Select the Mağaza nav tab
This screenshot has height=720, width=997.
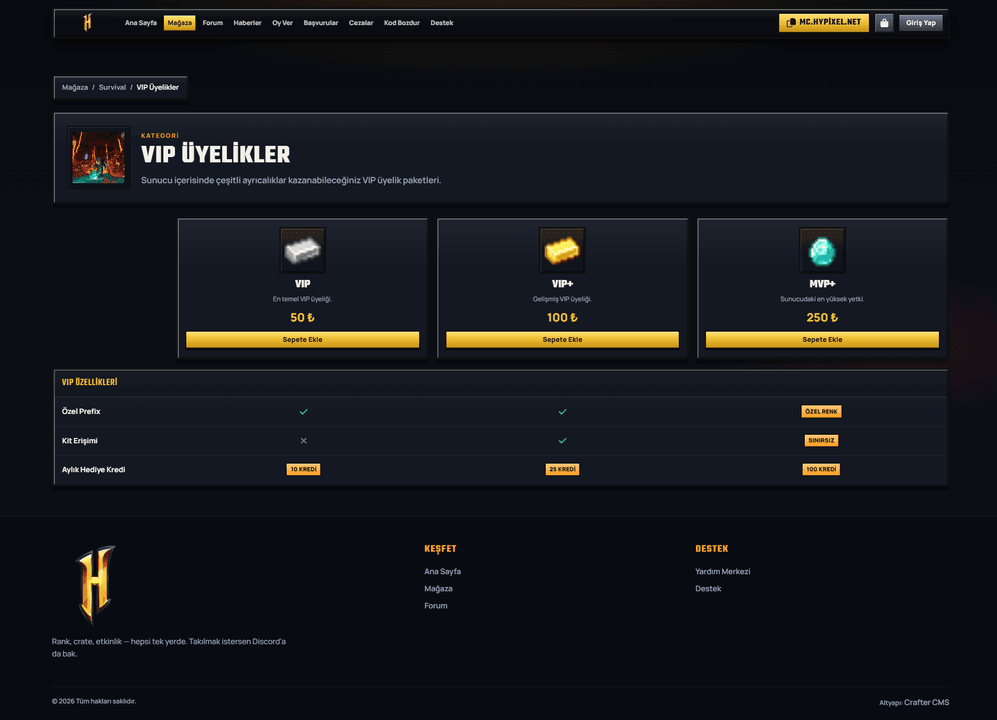(x=179, y=23)
